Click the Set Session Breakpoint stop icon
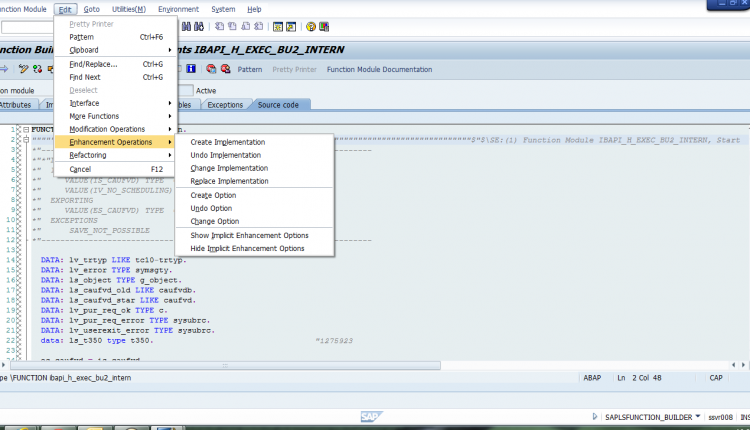This screenshot has height=430, width=750. tap(211, 69)
